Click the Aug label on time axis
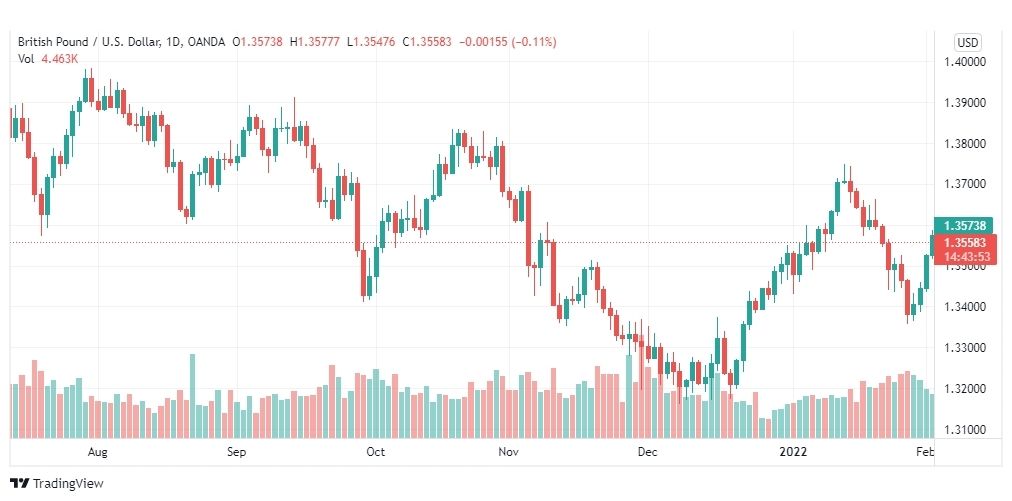The width and height of the screenshot is (1012, 501). click(x=97, y=452)
